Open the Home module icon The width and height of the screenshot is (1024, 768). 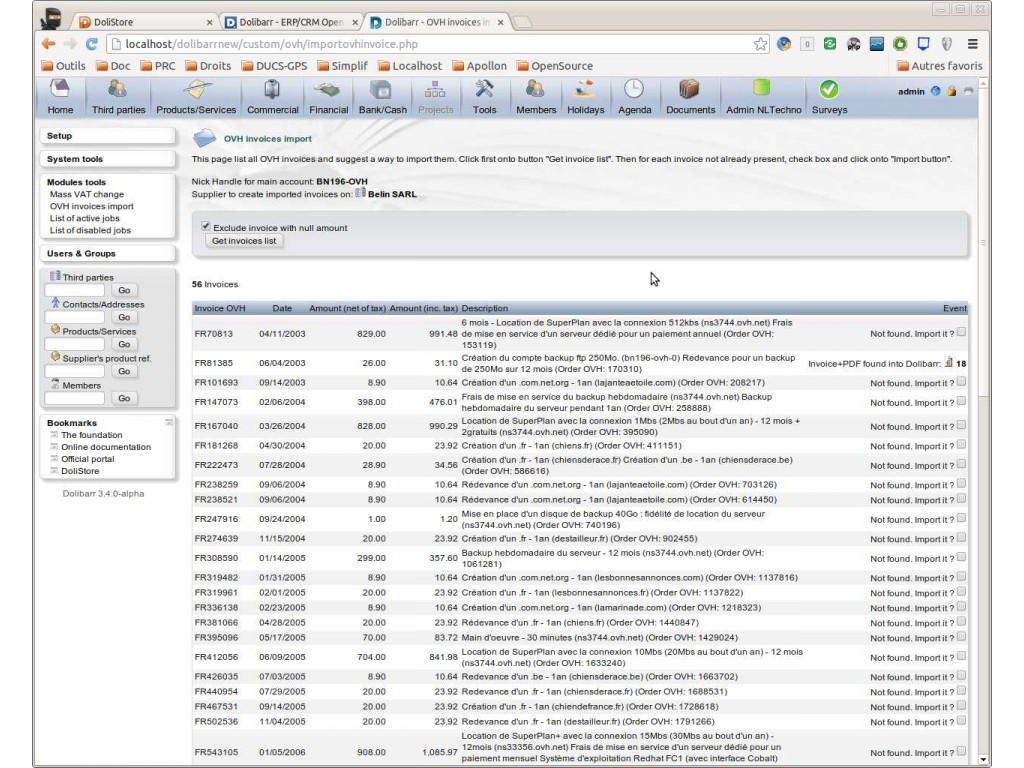[60, 89]
